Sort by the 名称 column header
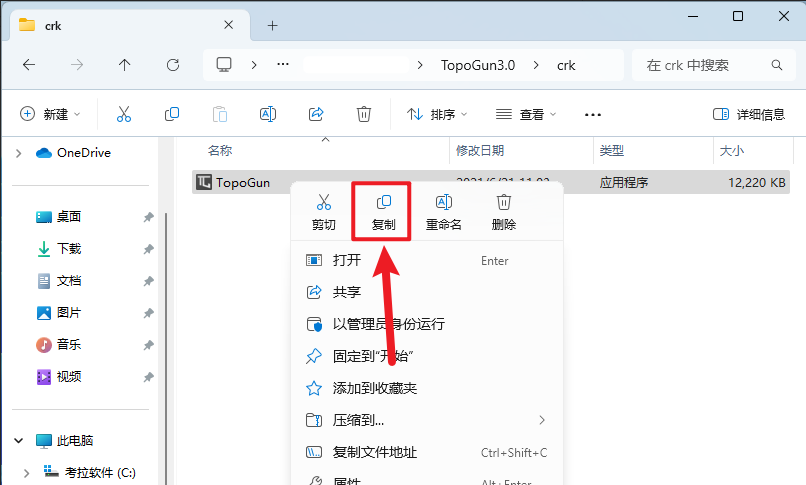Image resolution: width=806 pixels, height=485 pixels. click(220, 151)
